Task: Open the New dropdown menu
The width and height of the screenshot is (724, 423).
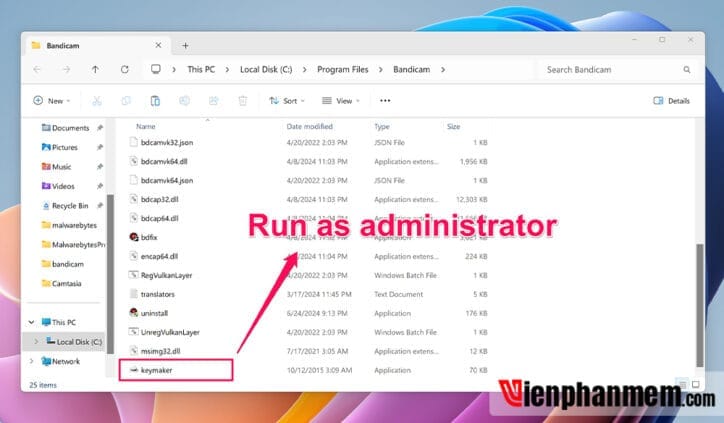Action: click(x=52, y=101)
